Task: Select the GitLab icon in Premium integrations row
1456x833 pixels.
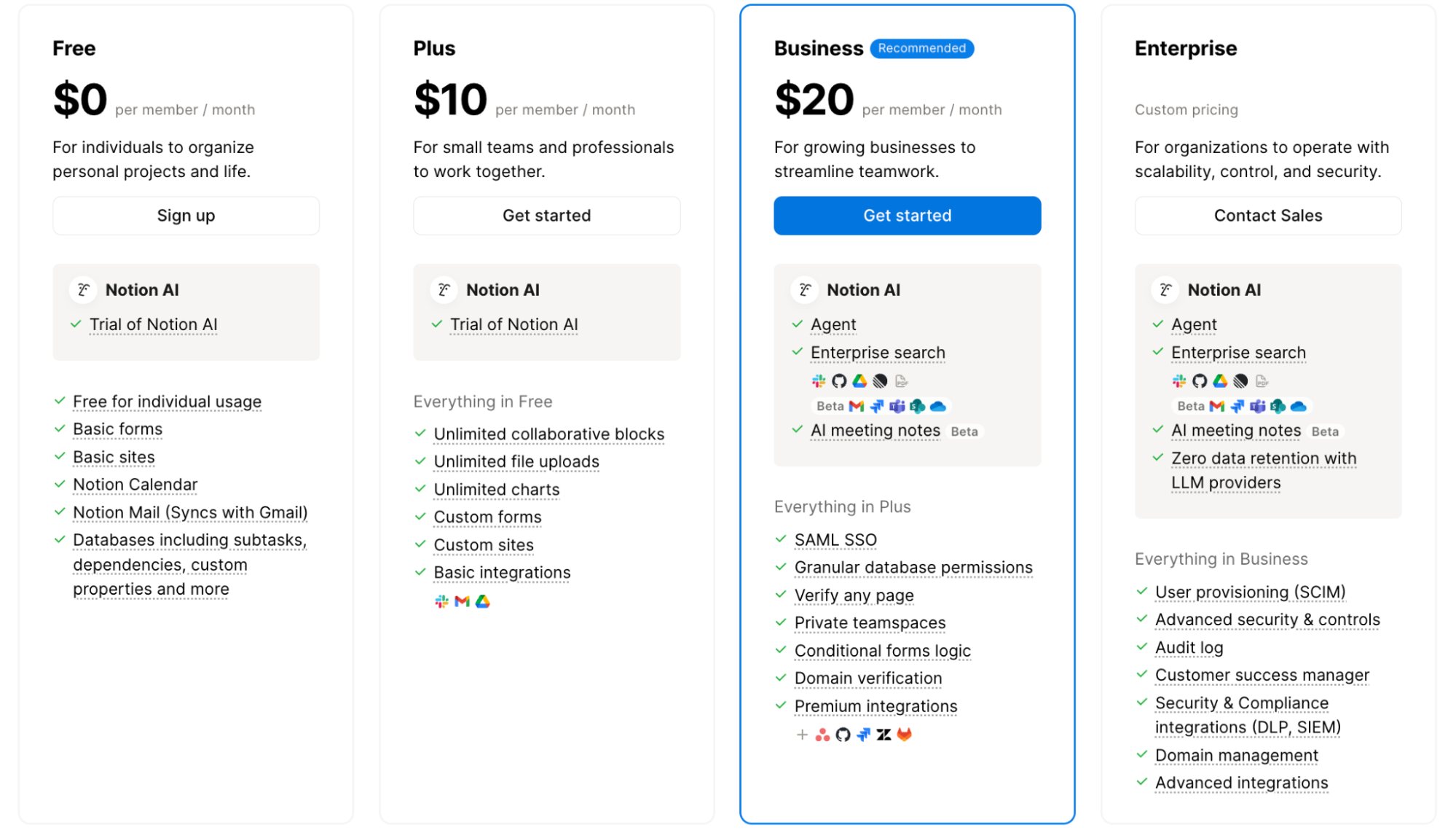Action: click(x=905, y=735)
